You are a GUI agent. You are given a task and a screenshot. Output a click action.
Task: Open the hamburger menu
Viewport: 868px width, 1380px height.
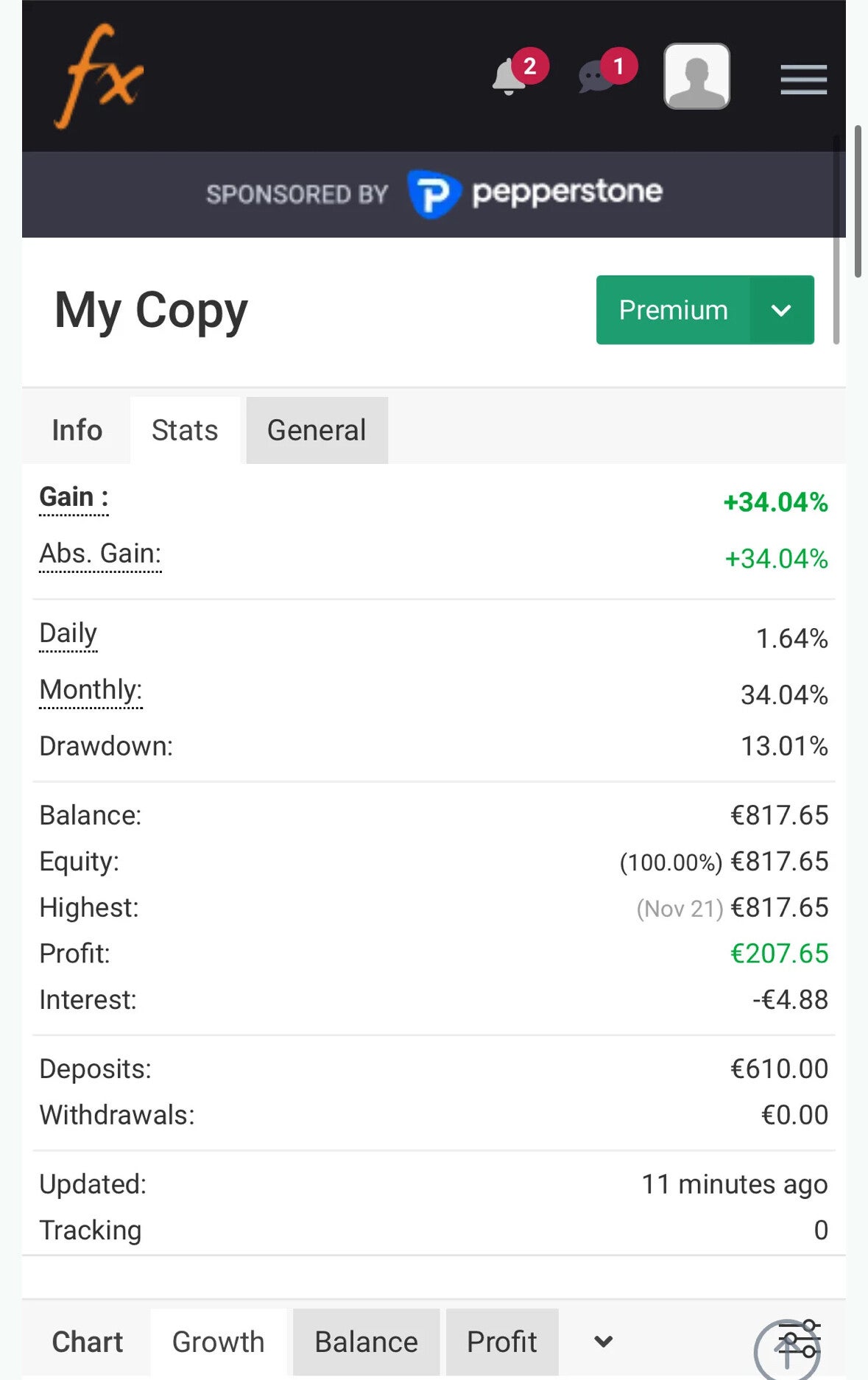pyautogui.click(x=803, y=80)
